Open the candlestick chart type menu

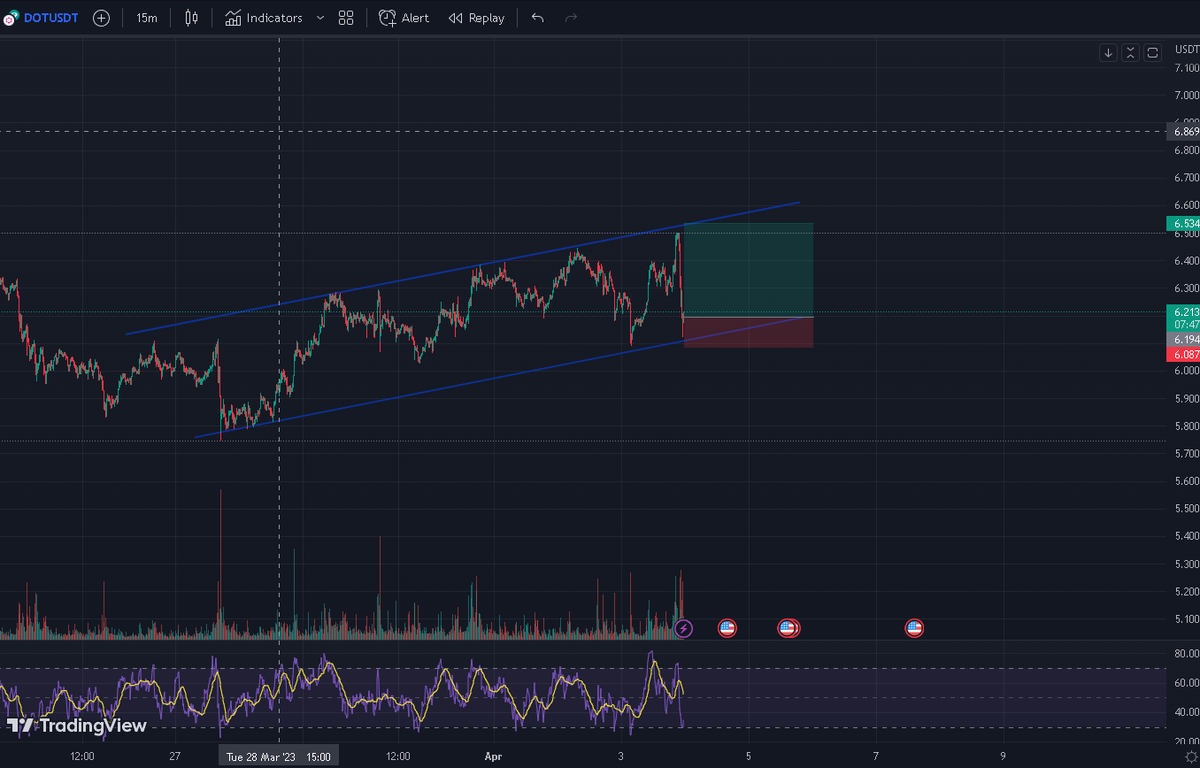coord(192,18)
